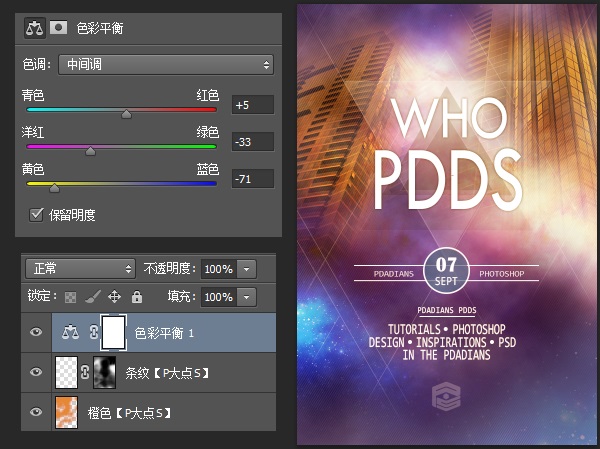
Task: Click the cyan-red slider handle
Action: (x=126, y=114)
